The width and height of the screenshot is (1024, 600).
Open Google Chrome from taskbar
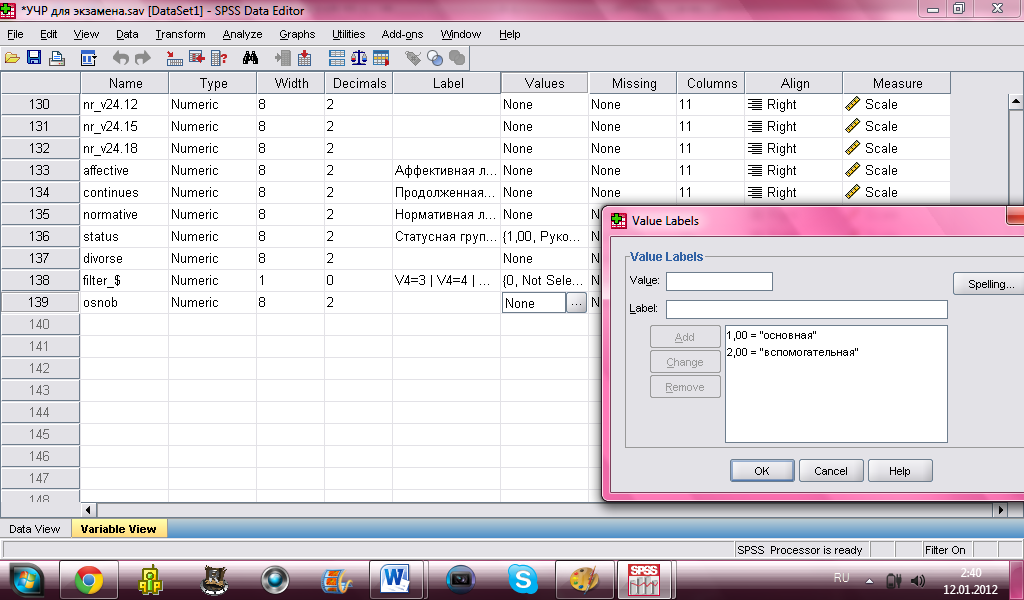89,580
